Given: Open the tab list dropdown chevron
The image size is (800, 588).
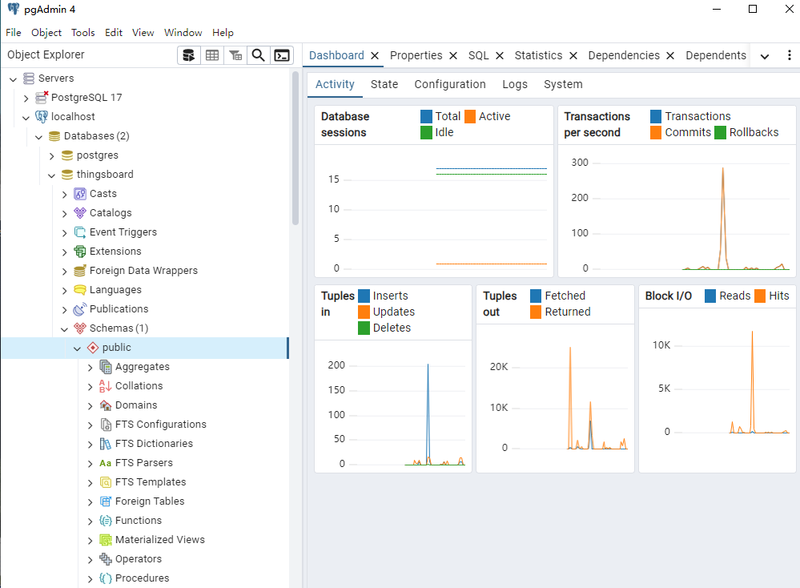Looking at the screenshot, I should pos(765,56).
